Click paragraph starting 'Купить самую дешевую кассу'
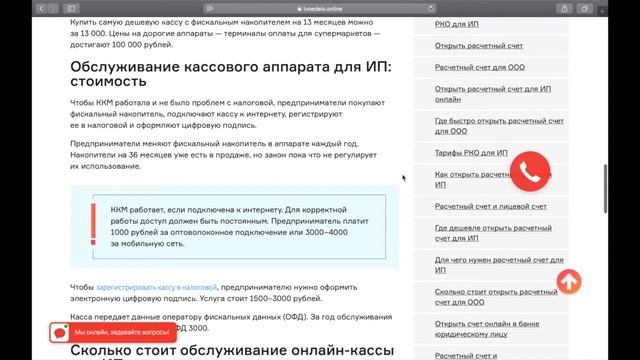The width and height of the screenshot is (640, 360). pos(225,33)
